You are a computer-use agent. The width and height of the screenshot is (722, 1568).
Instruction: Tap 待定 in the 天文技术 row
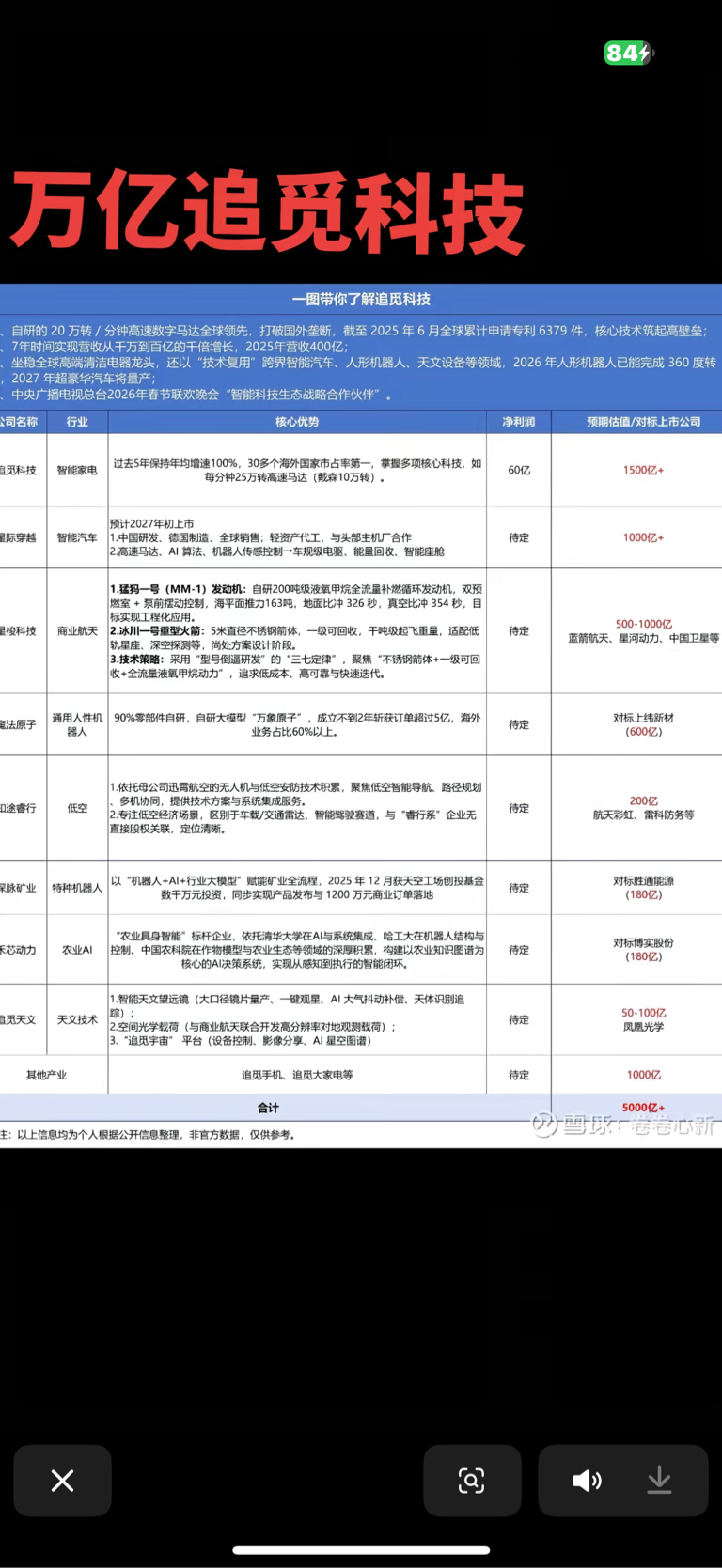(519, 1019)
